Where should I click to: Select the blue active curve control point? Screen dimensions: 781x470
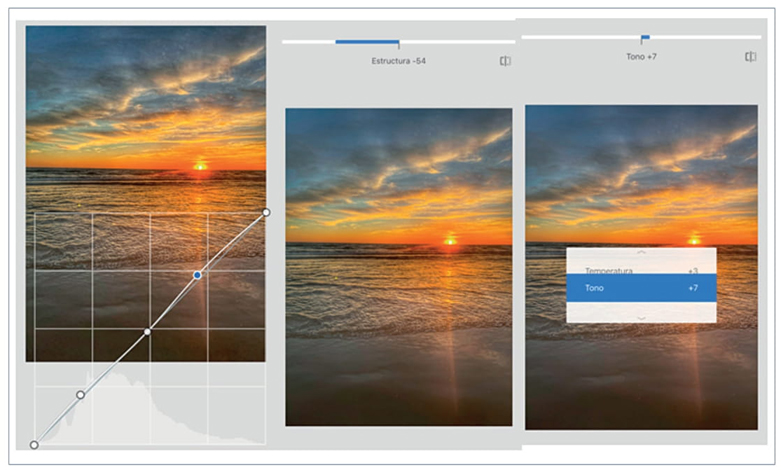tap(197, 274)
